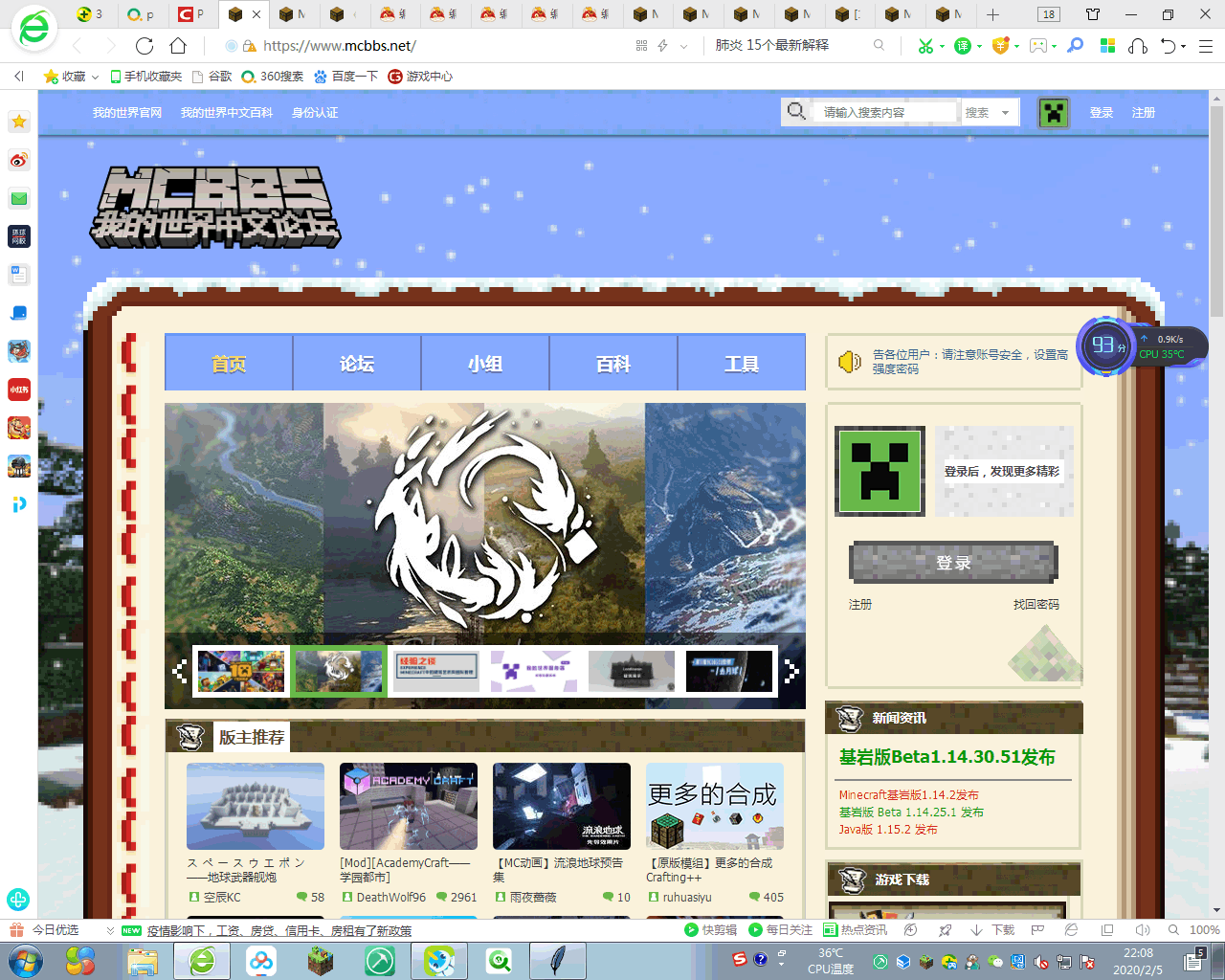The image size is (1225, 980).
Task: Click the Creeper avatar icon in header
Action: coord(1054,113)
